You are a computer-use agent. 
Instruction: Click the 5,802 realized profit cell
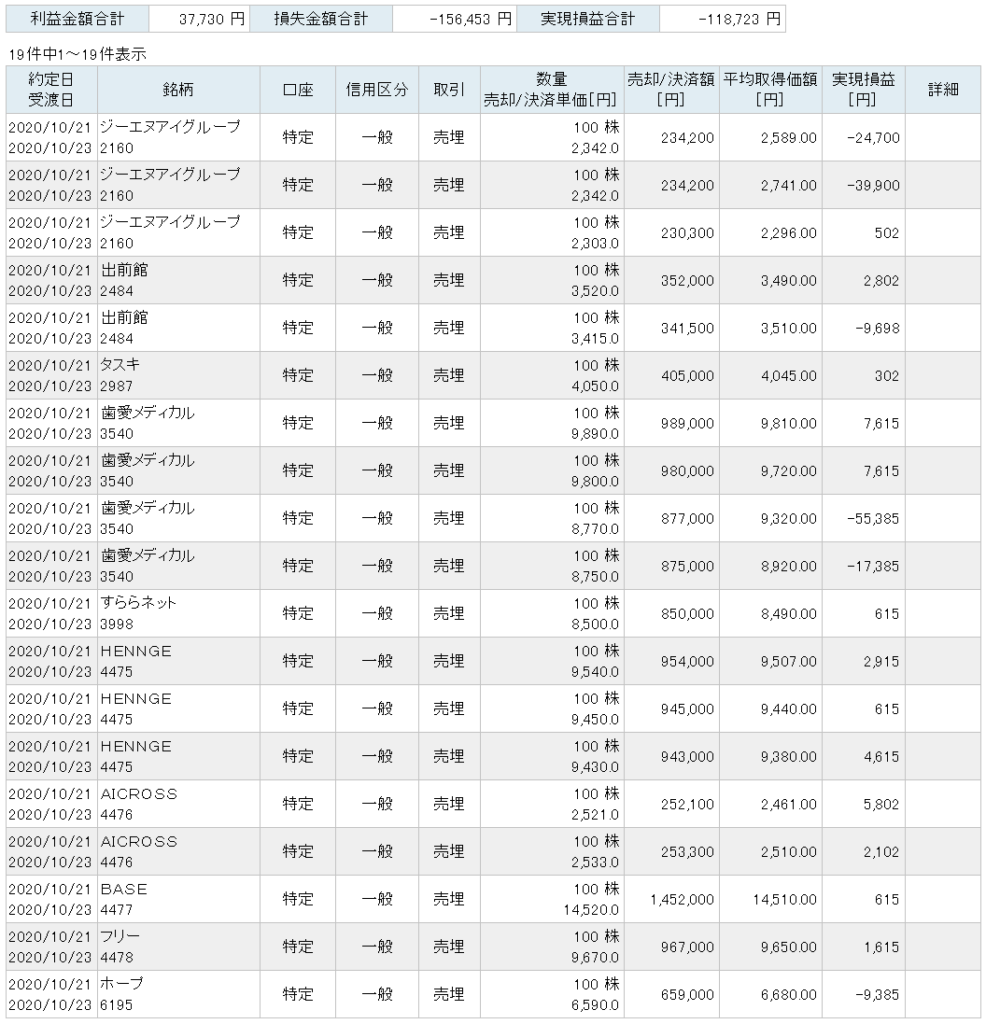pyautogui.click(x=863, y=805)
